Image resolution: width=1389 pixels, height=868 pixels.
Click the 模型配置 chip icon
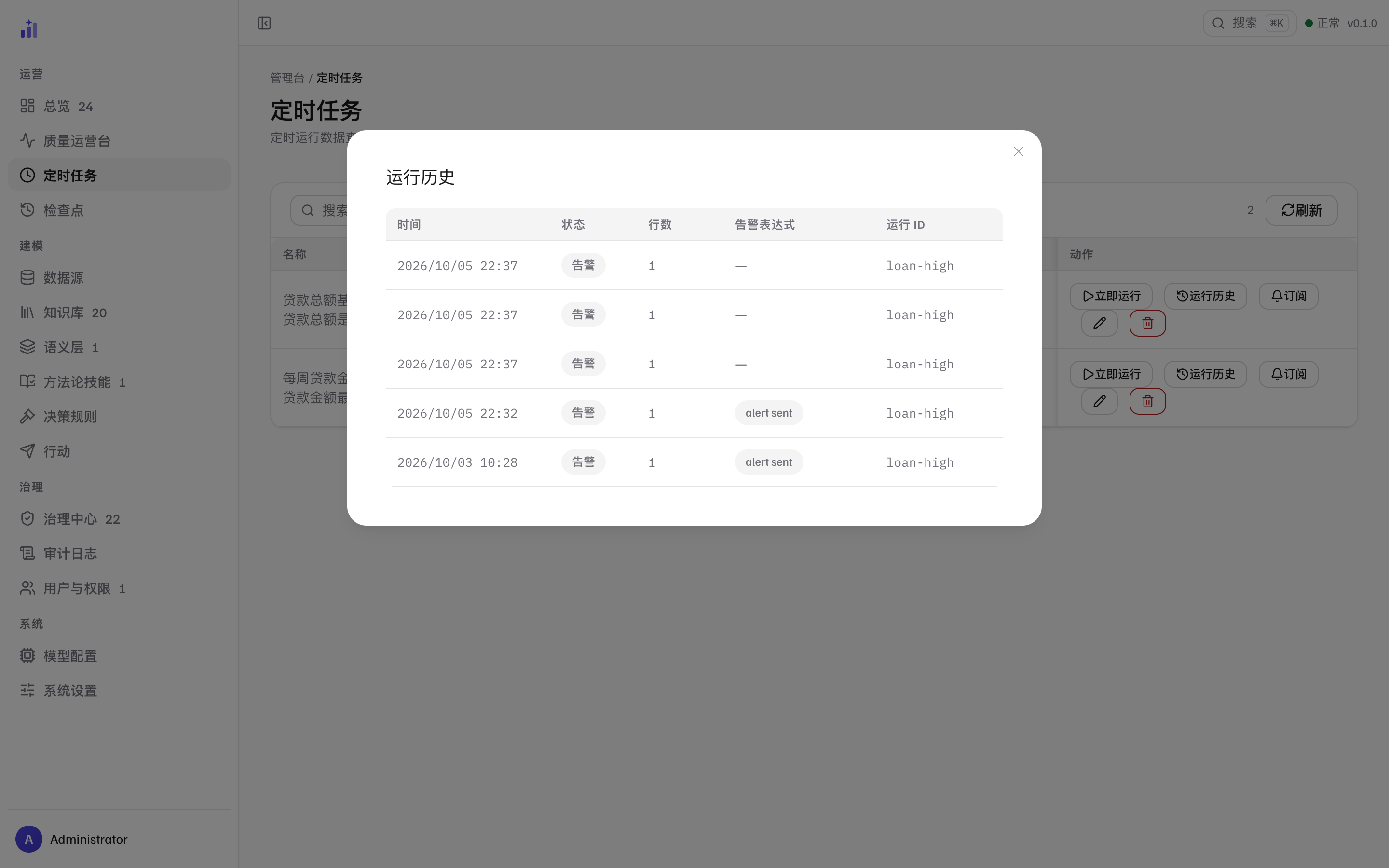click(x=27, y=656)
